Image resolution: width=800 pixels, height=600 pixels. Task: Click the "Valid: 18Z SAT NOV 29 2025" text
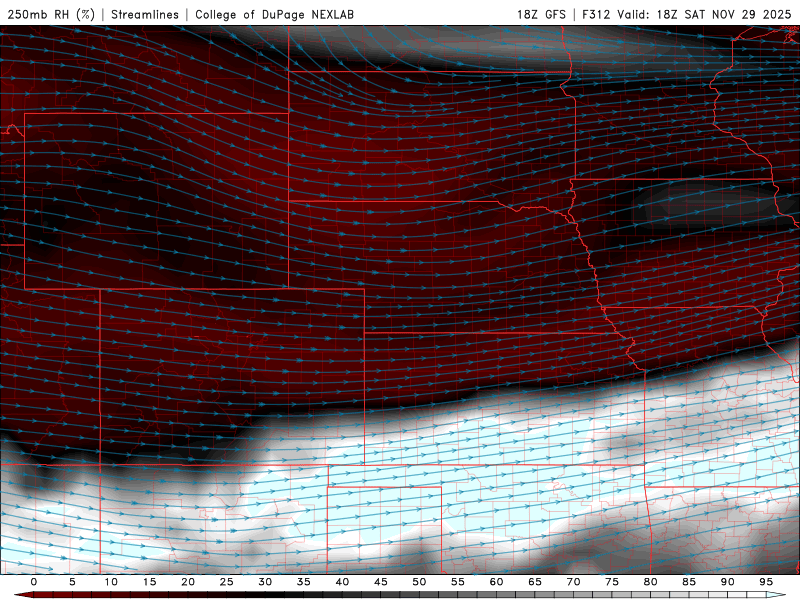click(x=704, y=14)
